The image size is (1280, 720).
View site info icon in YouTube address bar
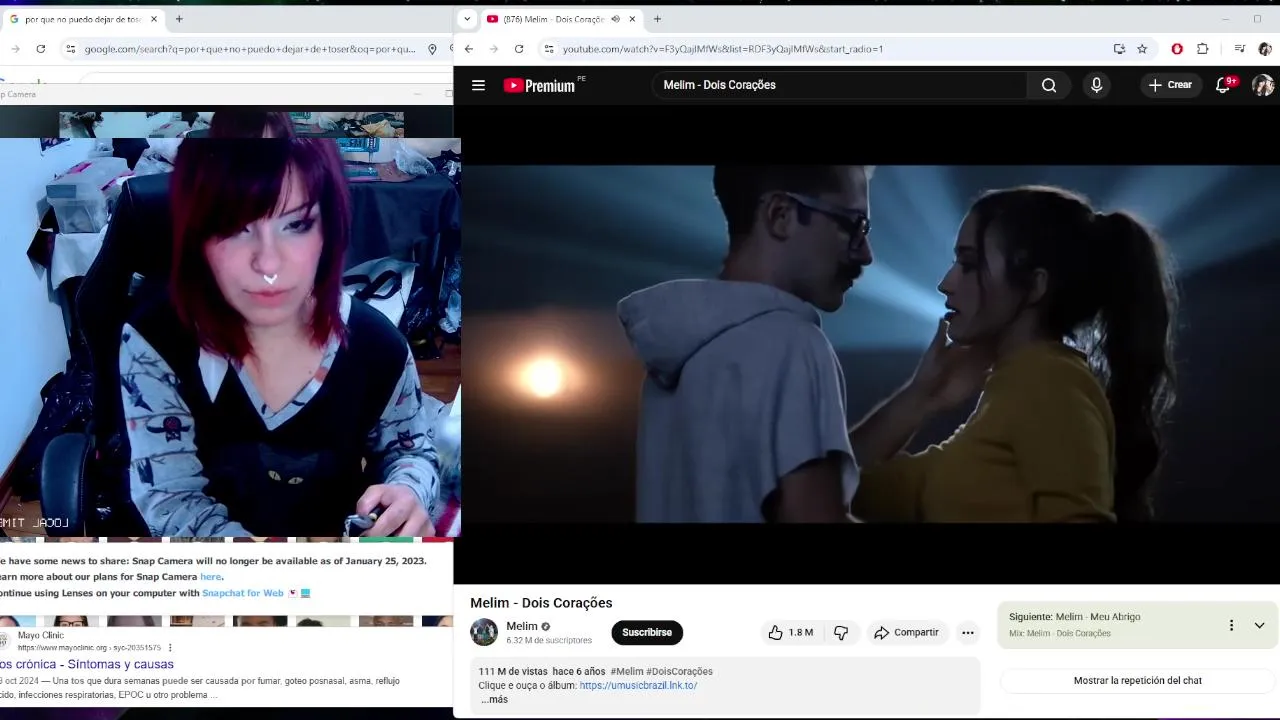[548, 49]
